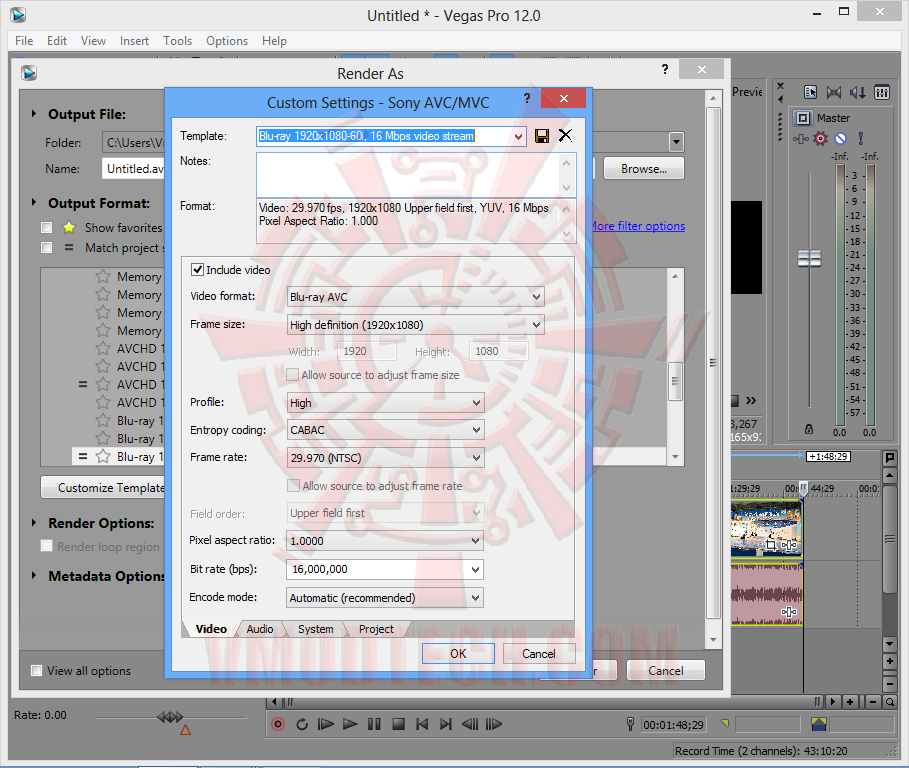Adjust the Master volume fader
Image resolution: width=909 pixels, height=768 pixels.
809,259
